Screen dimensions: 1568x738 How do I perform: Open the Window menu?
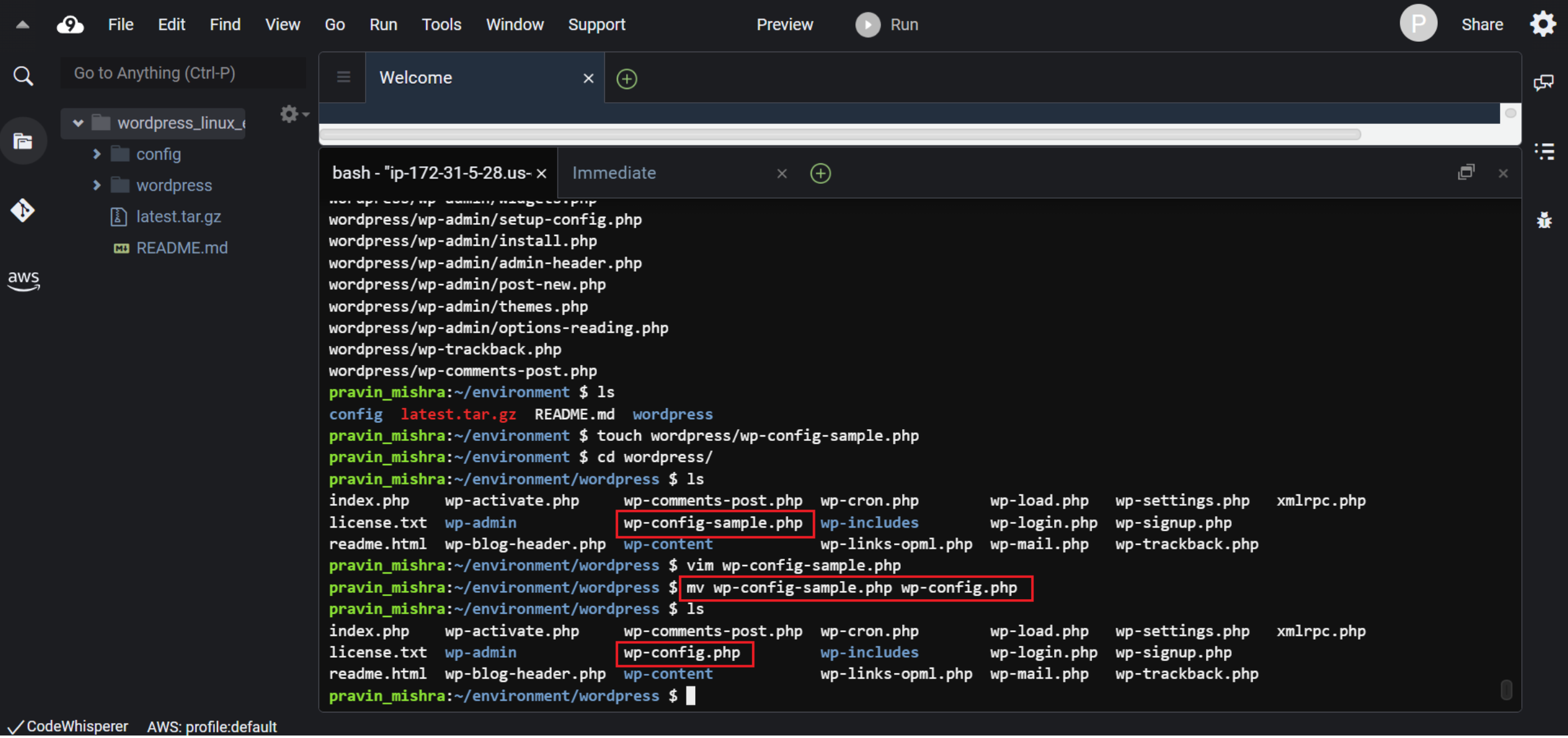(x=515, y=24)
